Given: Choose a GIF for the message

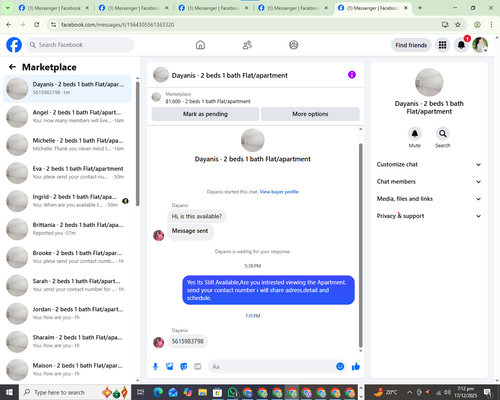Looking at the screenshot, I should 198,367.
